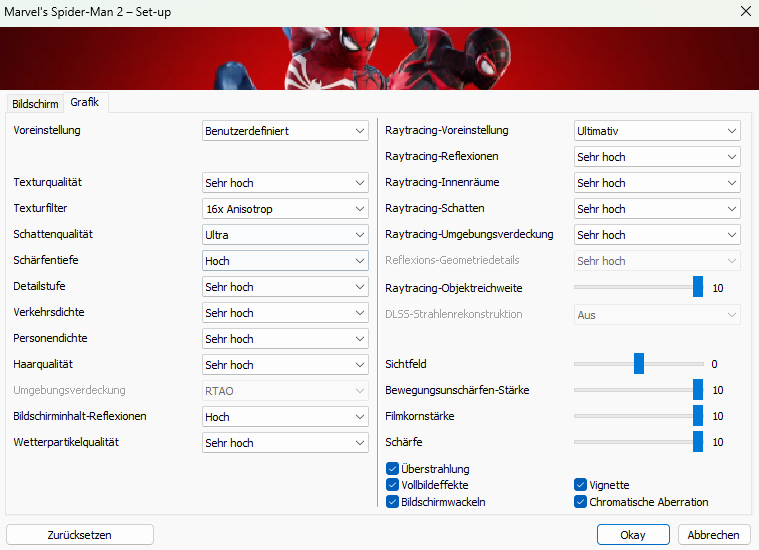Open the Raytracing-Reflexionen dropdown

tap(657, 157)
